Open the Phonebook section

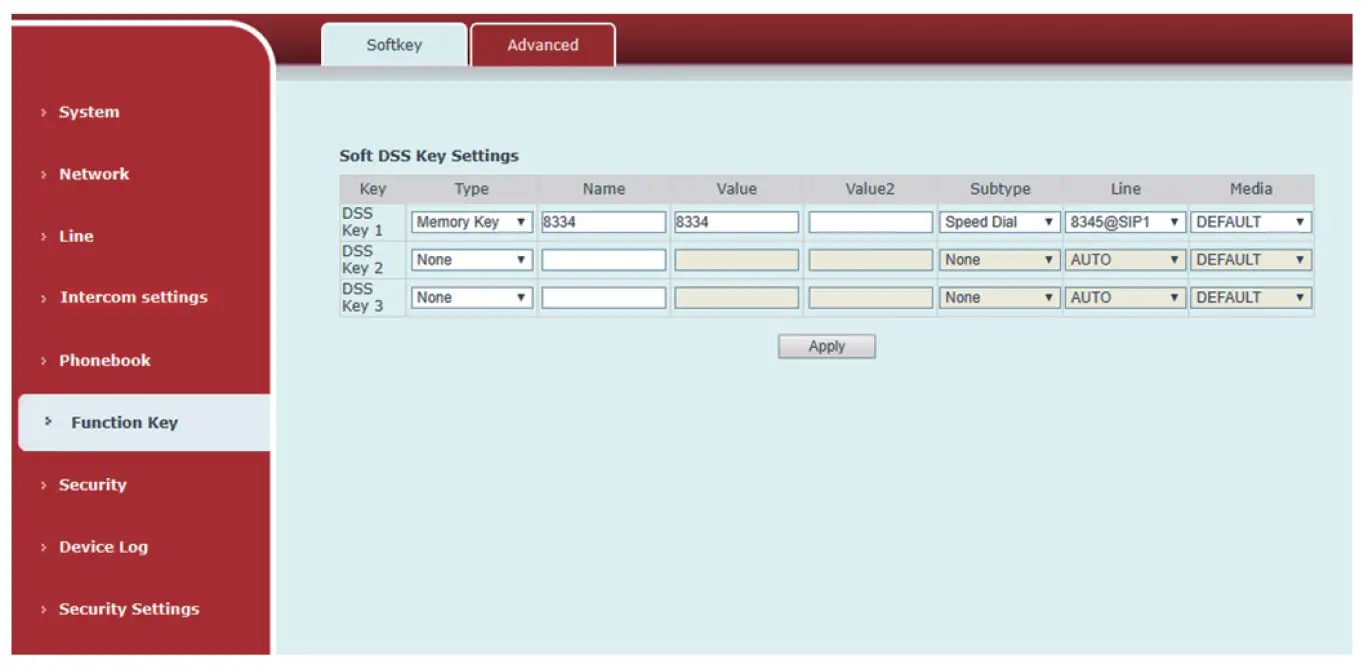click(104, 360)
